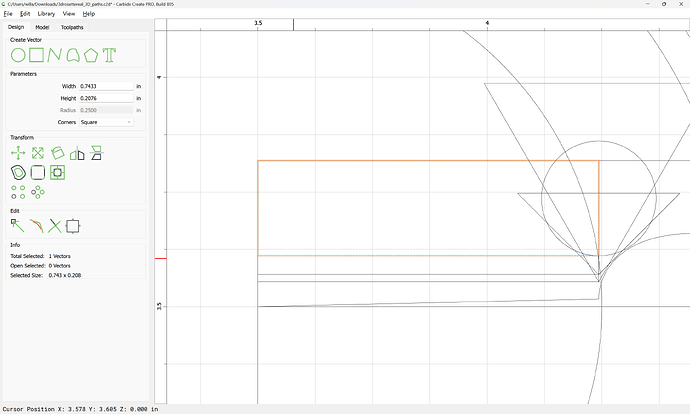Open the Library menu
This screenshot has height=414, width=690.
tap(46, 14)
